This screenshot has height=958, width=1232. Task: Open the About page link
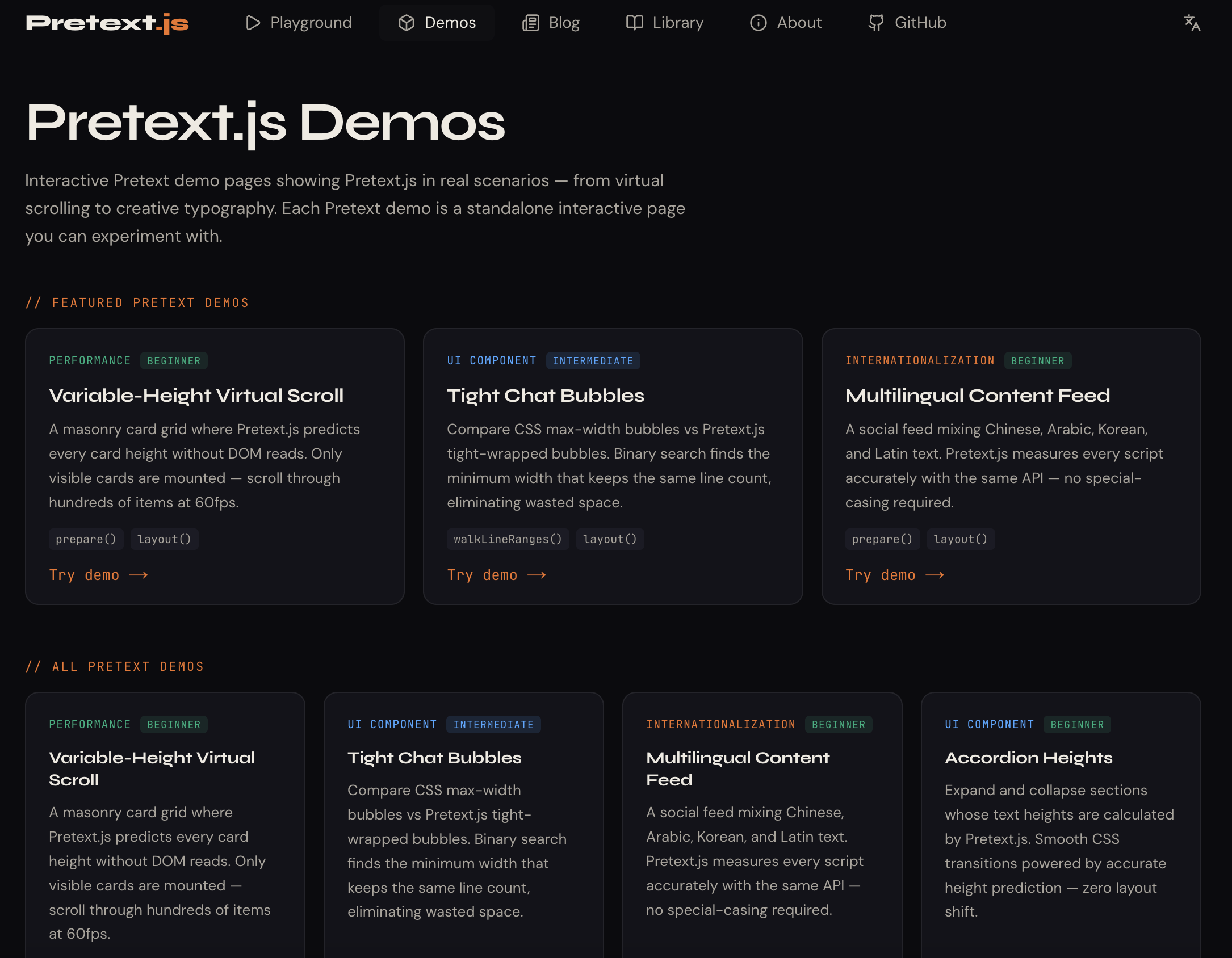[x=799, y=23]
